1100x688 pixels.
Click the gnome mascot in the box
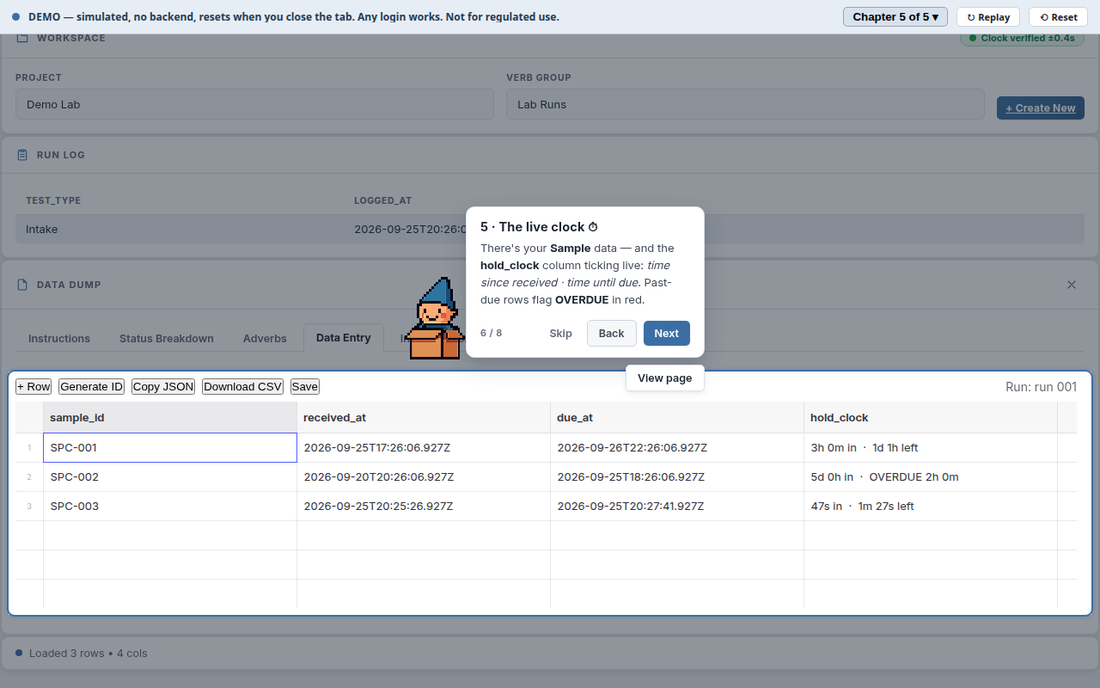pos(436,318)
